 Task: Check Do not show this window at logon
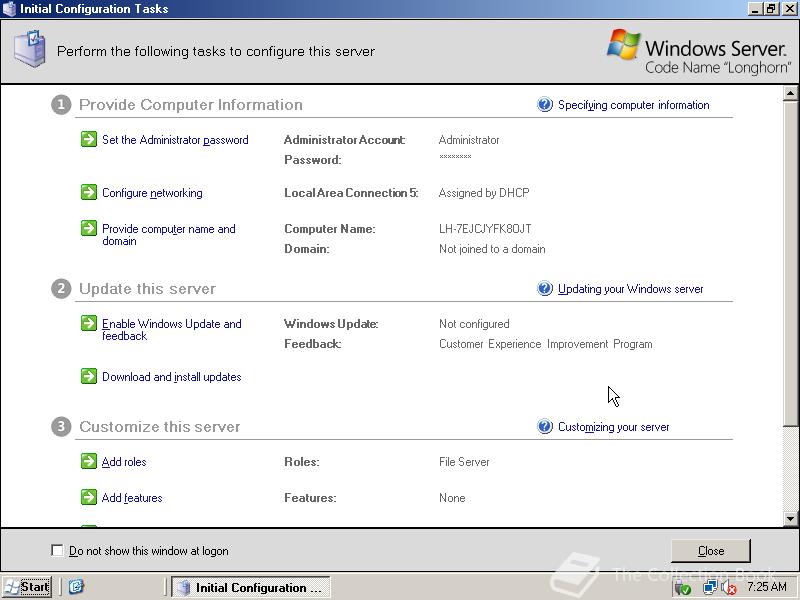(57, 551)
